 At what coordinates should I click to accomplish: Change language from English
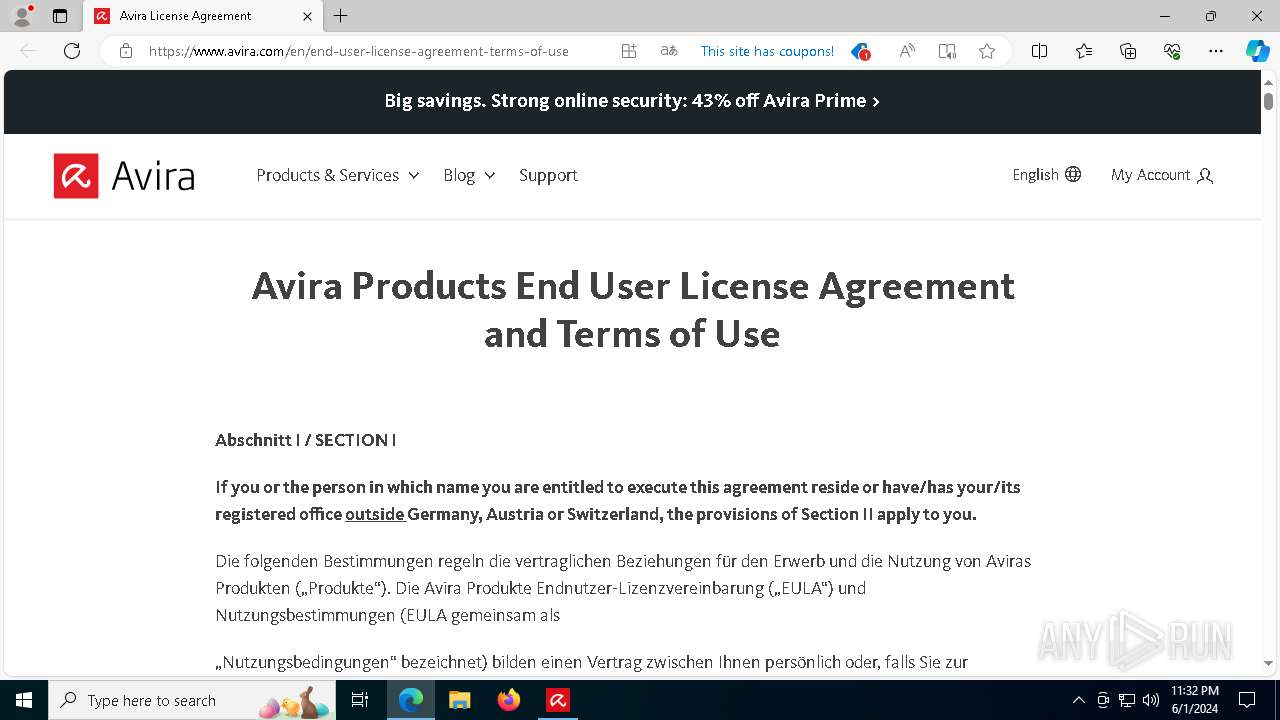1046,175
